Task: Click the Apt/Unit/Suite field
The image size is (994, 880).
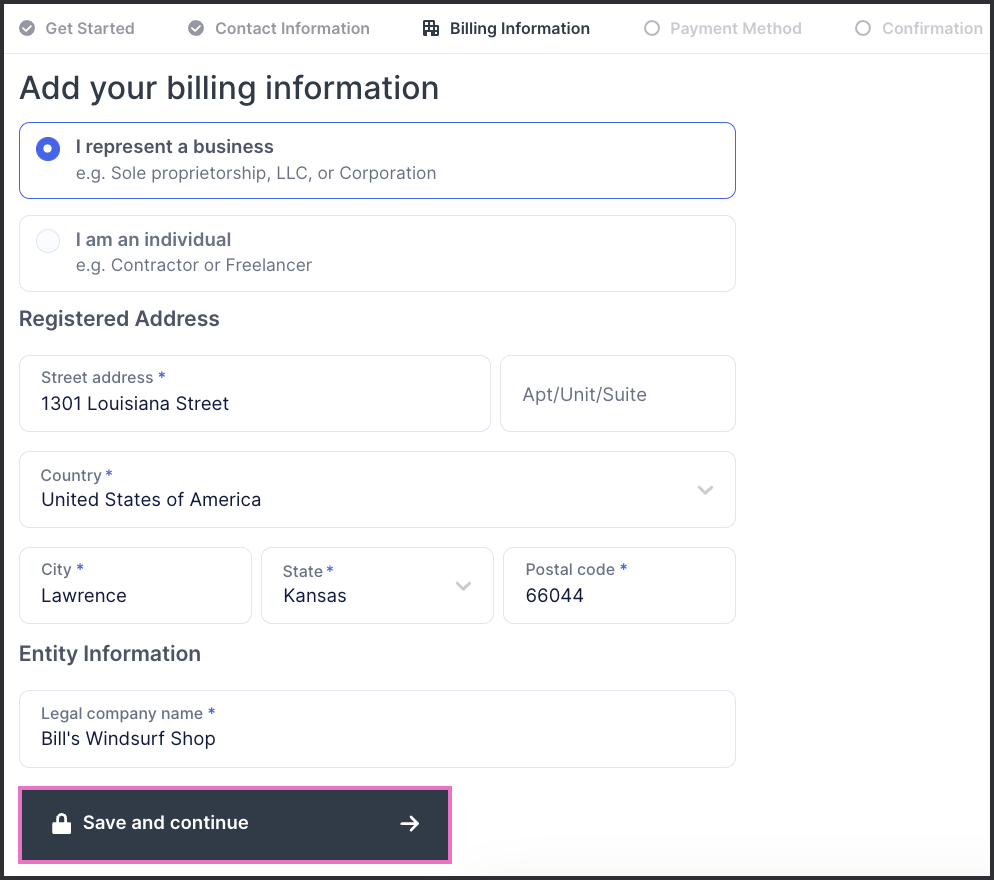Action: pos(618,394)
